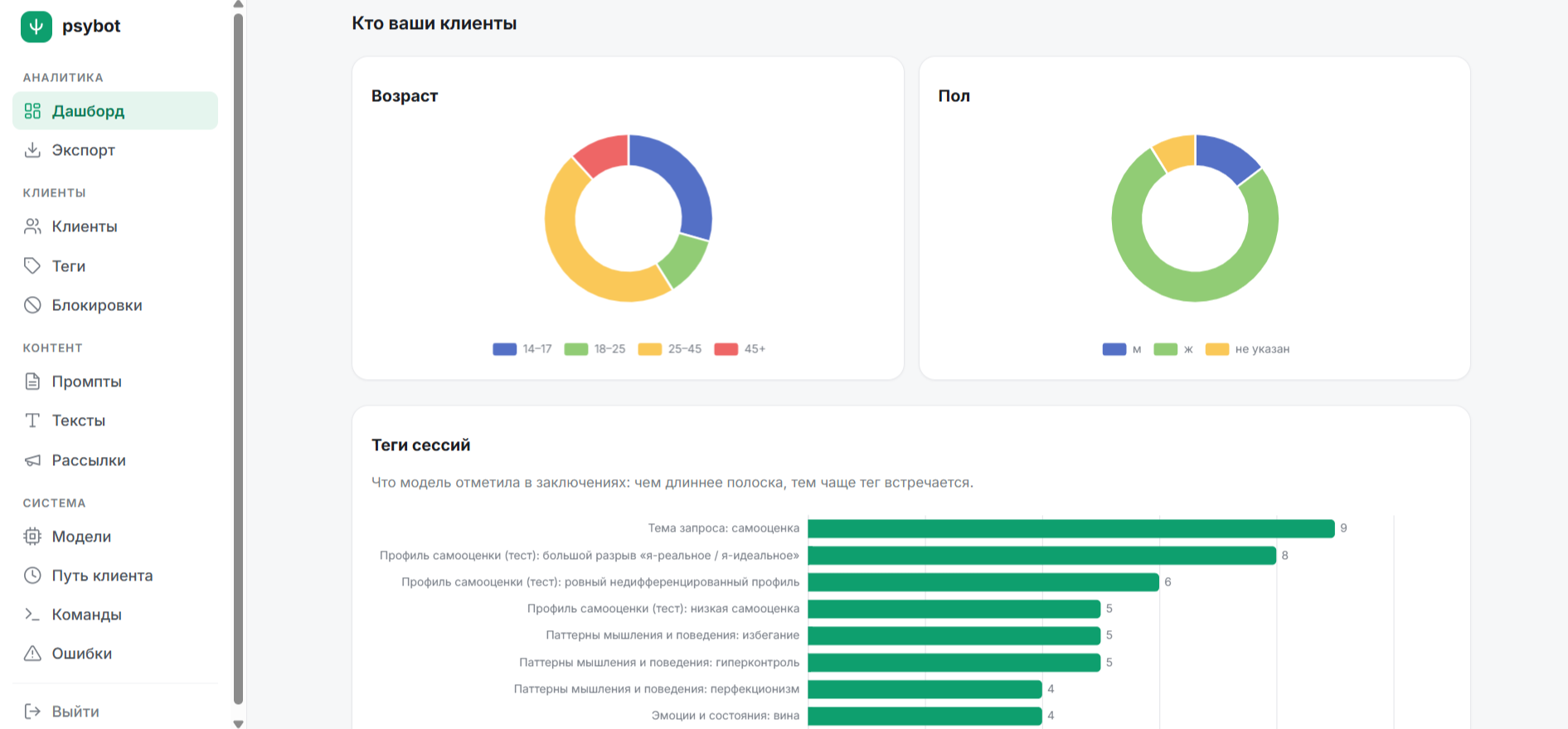
Task: Open the Рассылки page
Action: click(x=115, y=460)
